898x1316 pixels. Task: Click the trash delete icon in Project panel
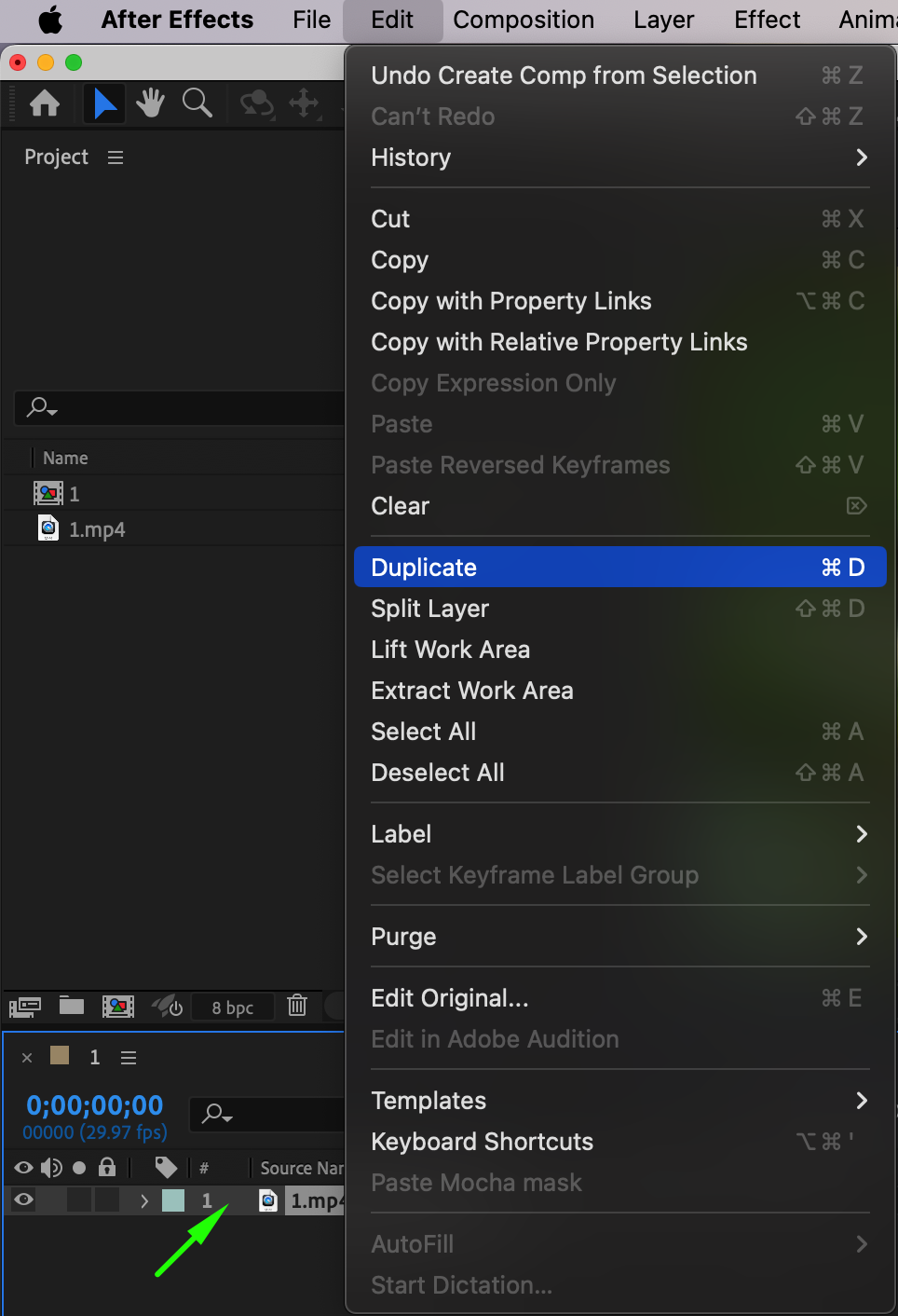297,1006
